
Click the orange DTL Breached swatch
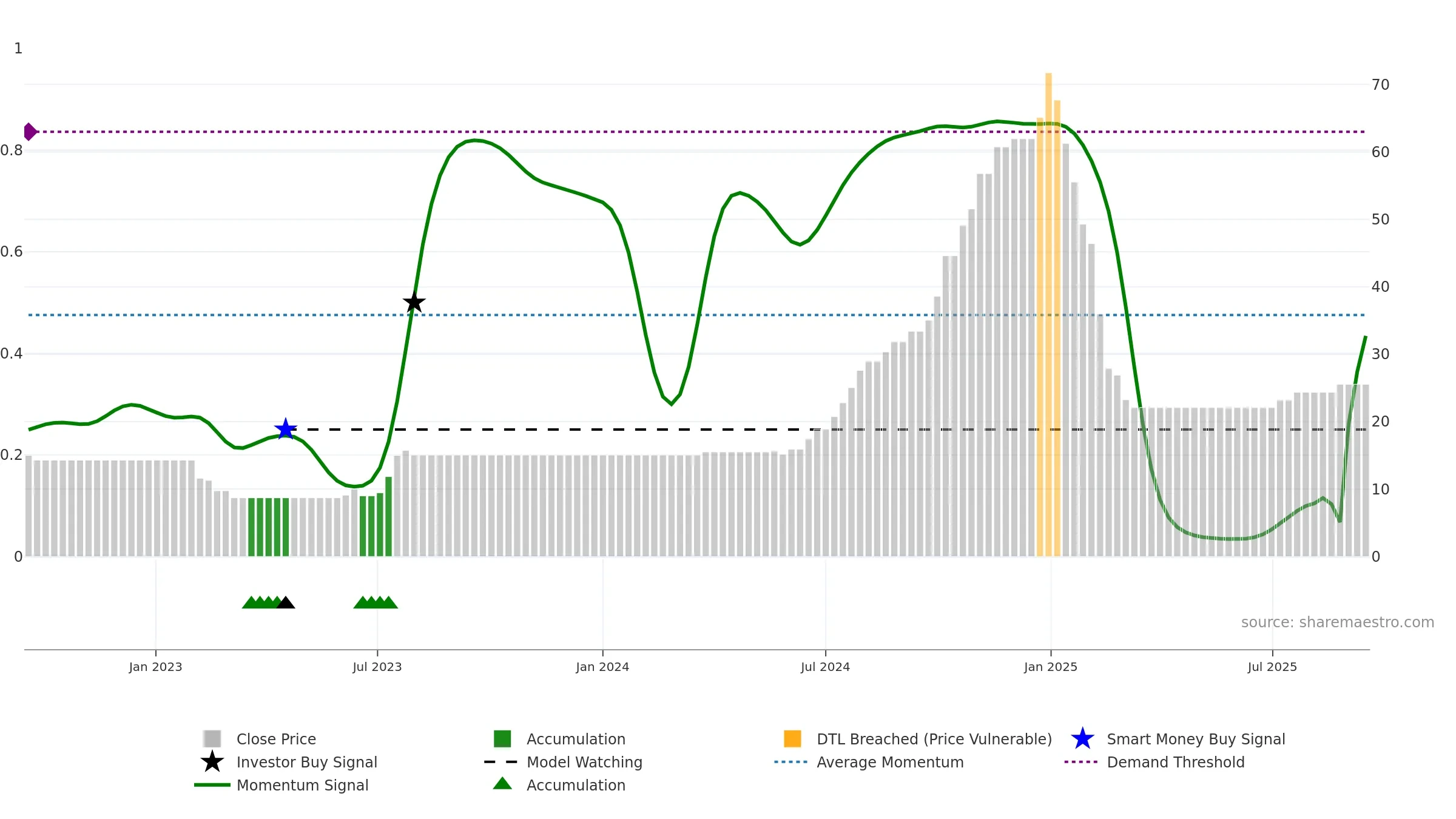click(x=792, y=739)
